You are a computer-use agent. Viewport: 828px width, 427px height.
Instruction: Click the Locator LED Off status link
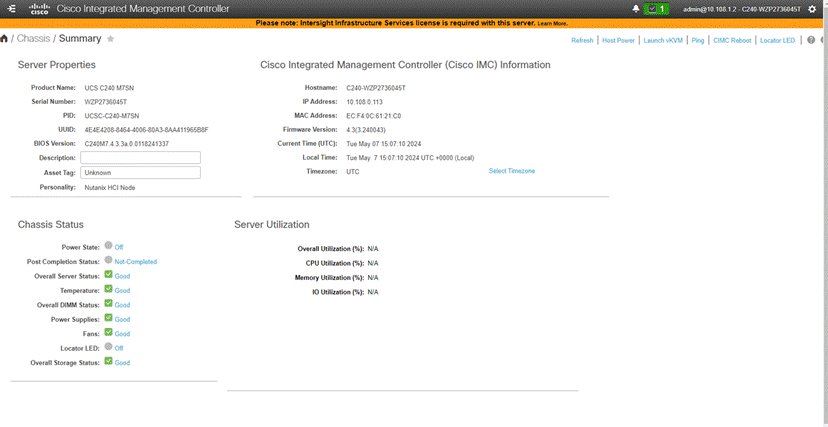point(119,348)
